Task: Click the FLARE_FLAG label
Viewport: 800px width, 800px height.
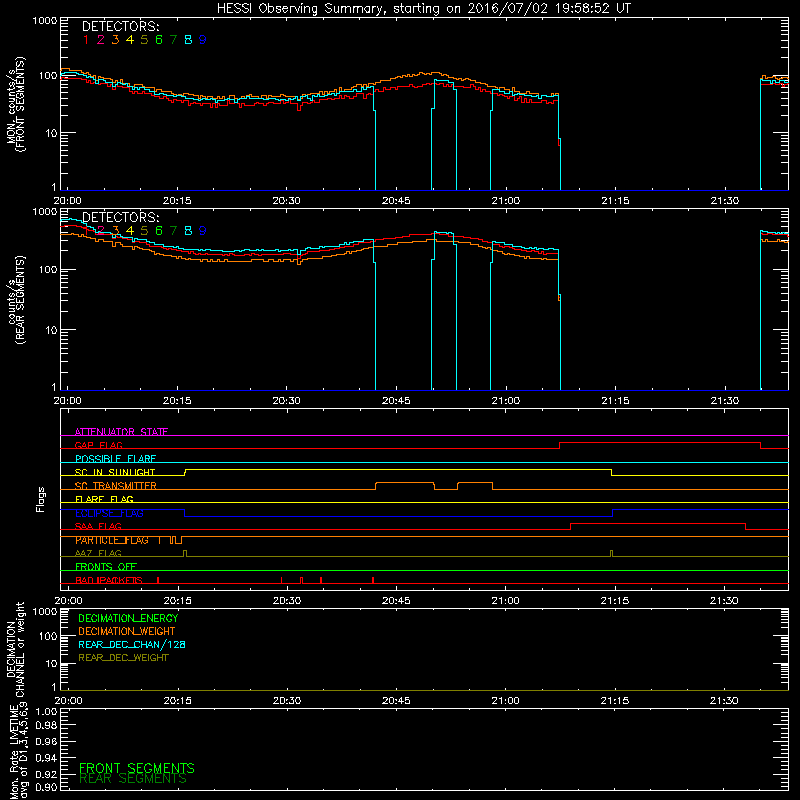Action: 104,499
